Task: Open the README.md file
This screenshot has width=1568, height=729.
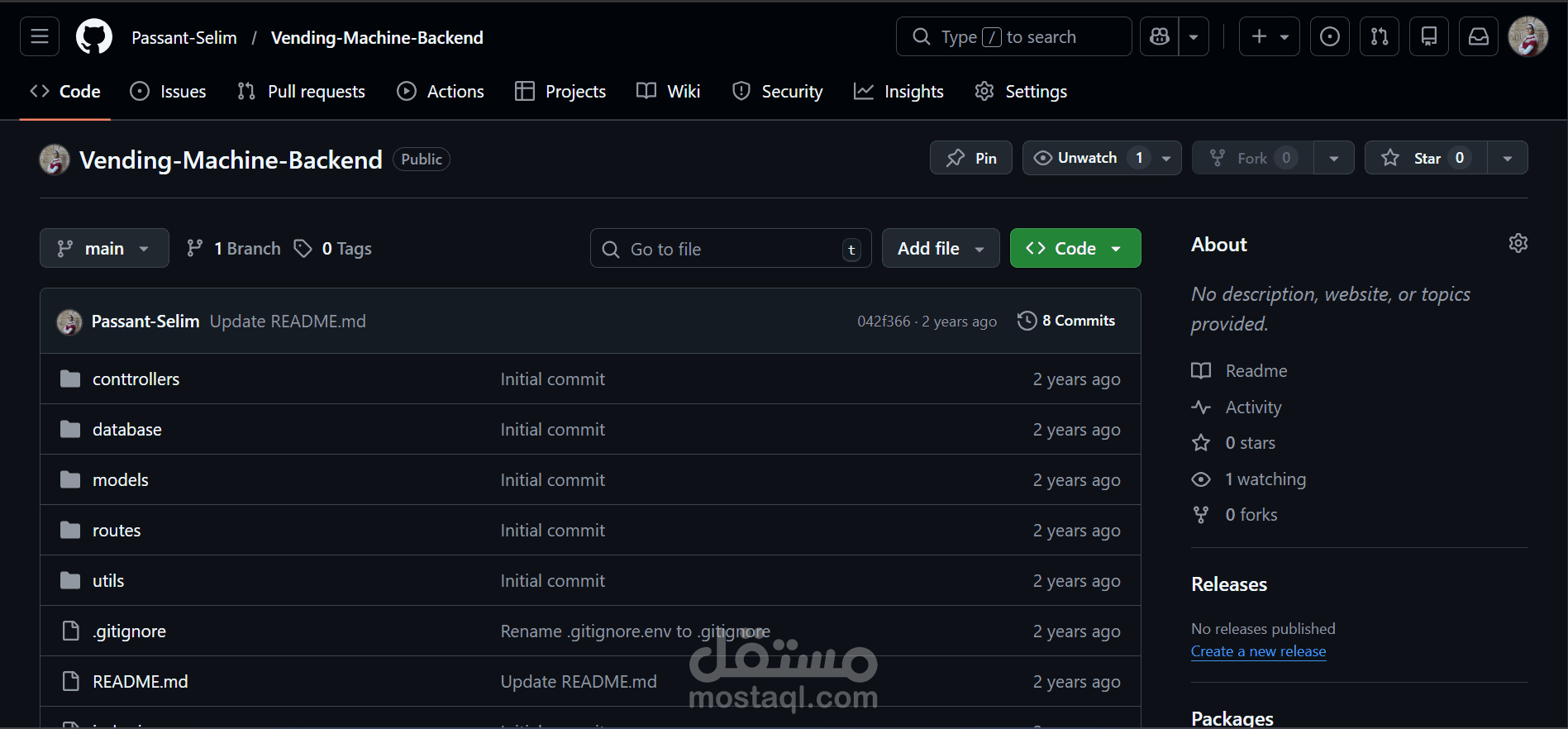Action: (x=141, y=681)
